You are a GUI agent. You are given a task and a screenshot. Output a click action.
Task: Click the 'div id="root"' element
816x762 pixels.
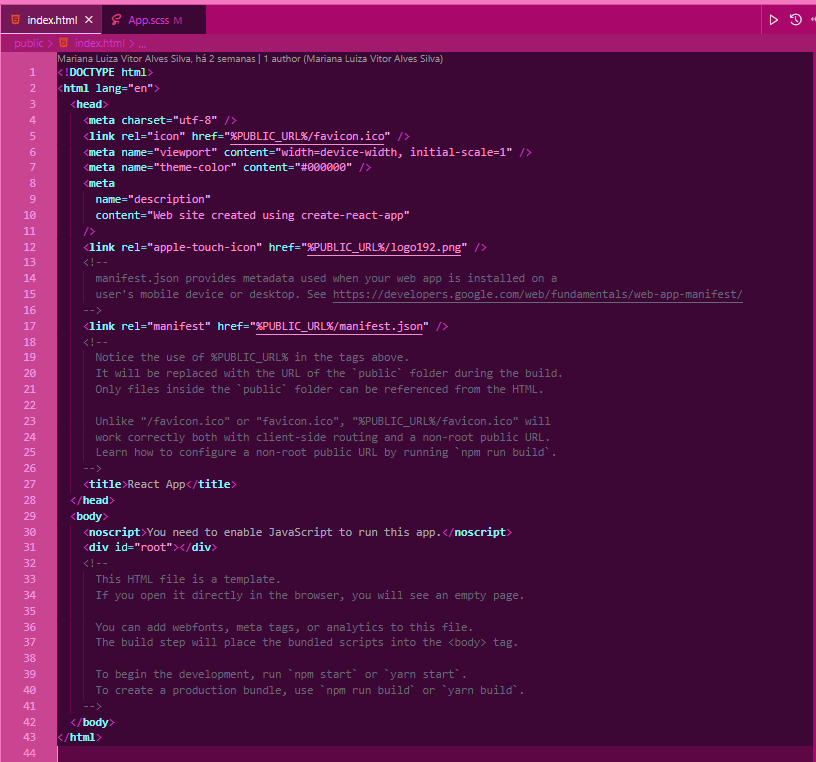coord(150,548)
